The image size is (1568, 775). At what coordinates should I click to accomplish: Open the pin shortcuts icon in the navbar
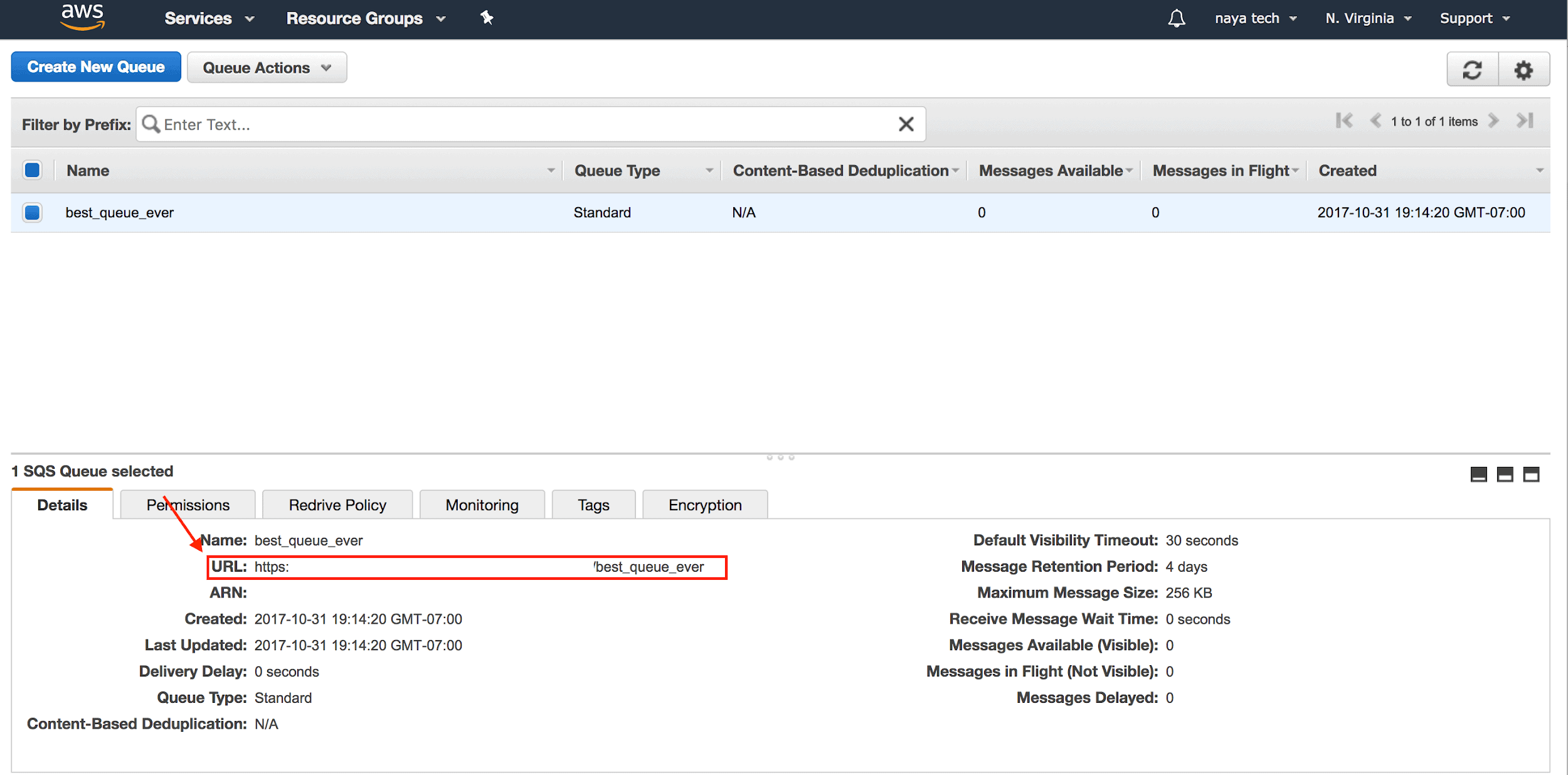click(x=487, y=18)
